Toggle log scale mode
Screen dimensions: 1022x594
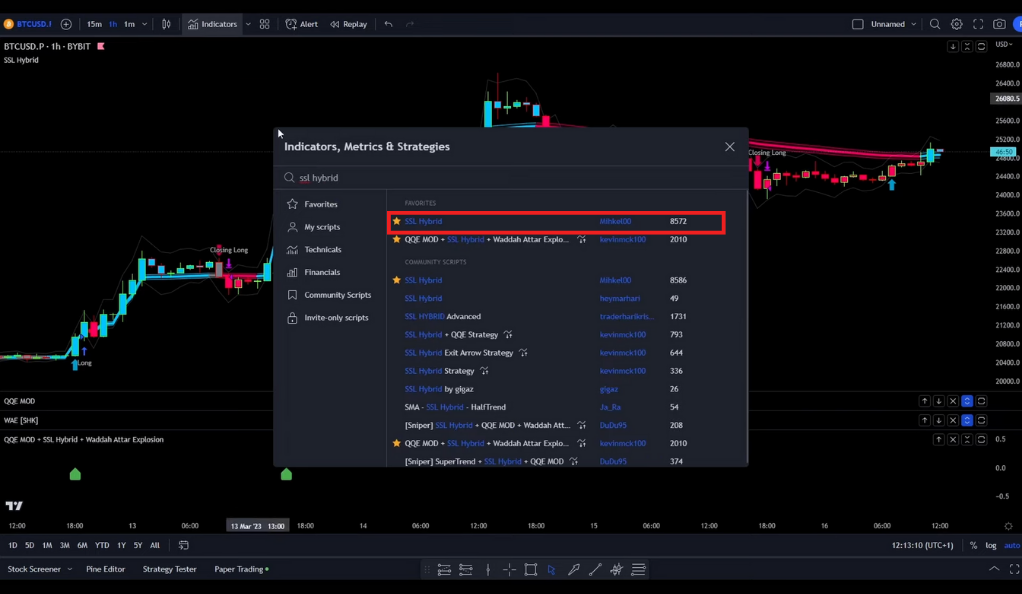[991, 545]
